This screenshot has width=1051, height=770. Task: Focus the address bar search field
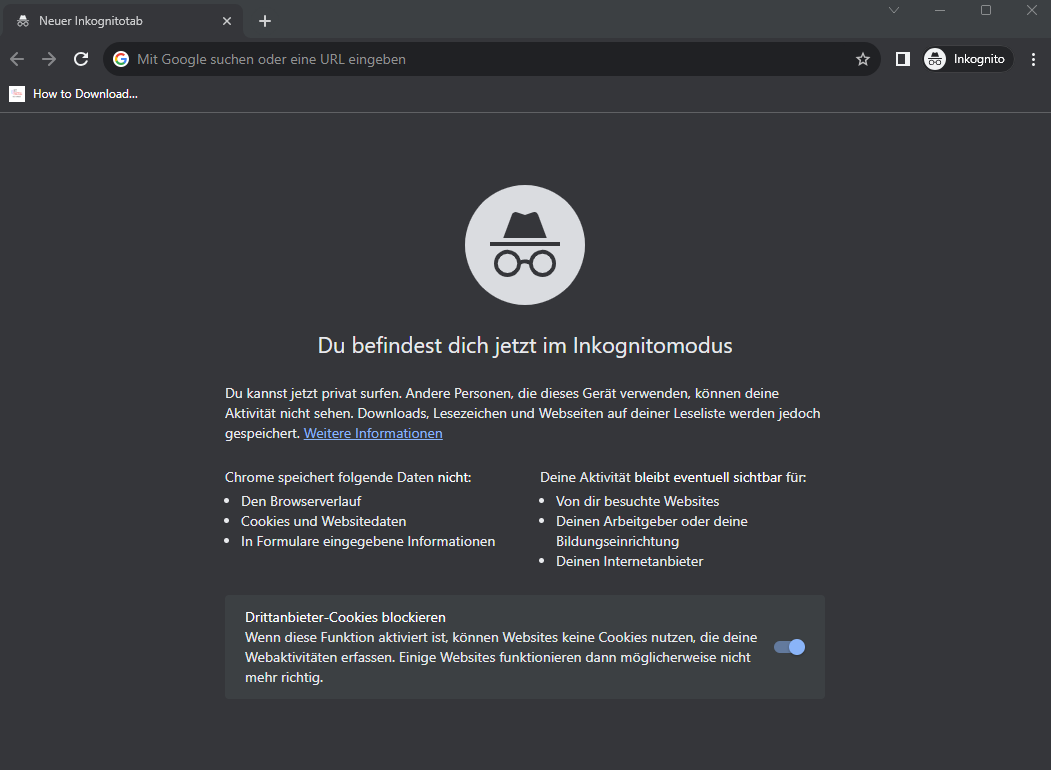tap(491, 59)
